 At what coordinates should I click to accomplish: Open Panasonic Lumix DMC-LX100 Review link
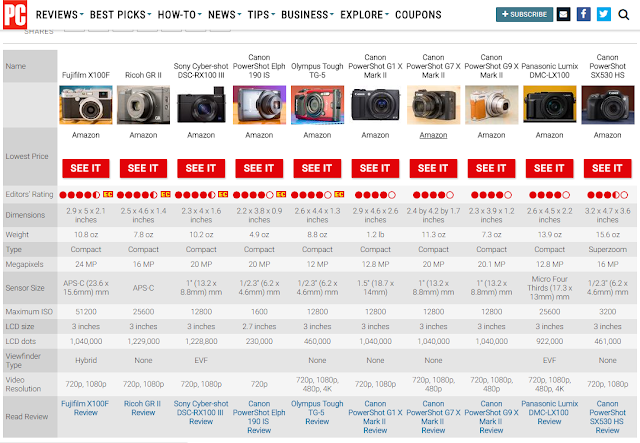coord(549,412)
